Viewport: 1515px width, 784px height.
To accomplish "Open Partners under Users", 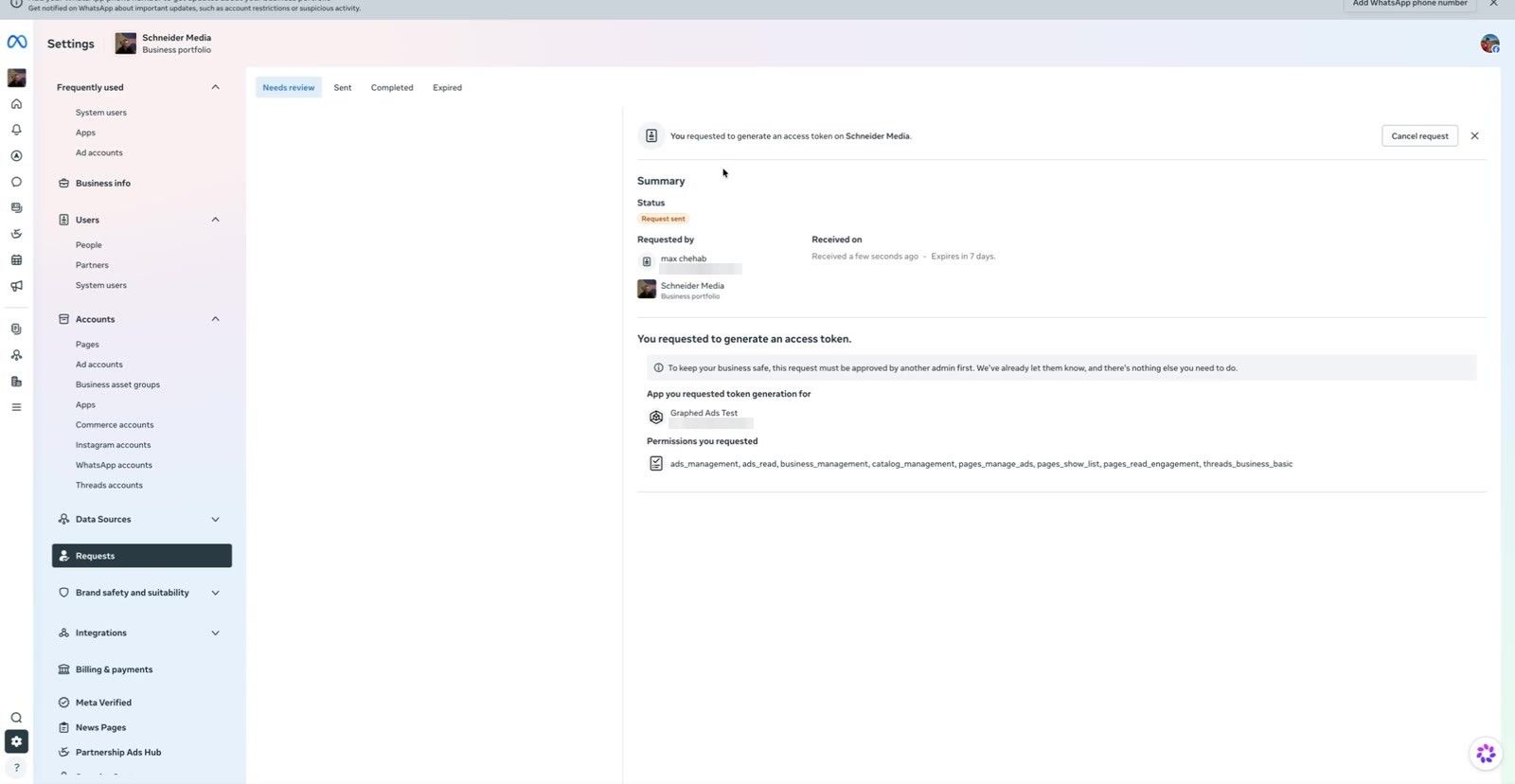I will [92, 265].
